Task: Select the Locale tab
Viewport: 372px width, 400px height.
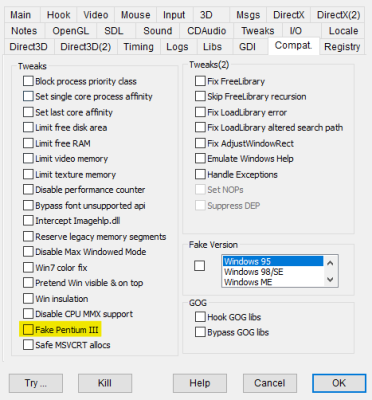Action: point(343,31)
